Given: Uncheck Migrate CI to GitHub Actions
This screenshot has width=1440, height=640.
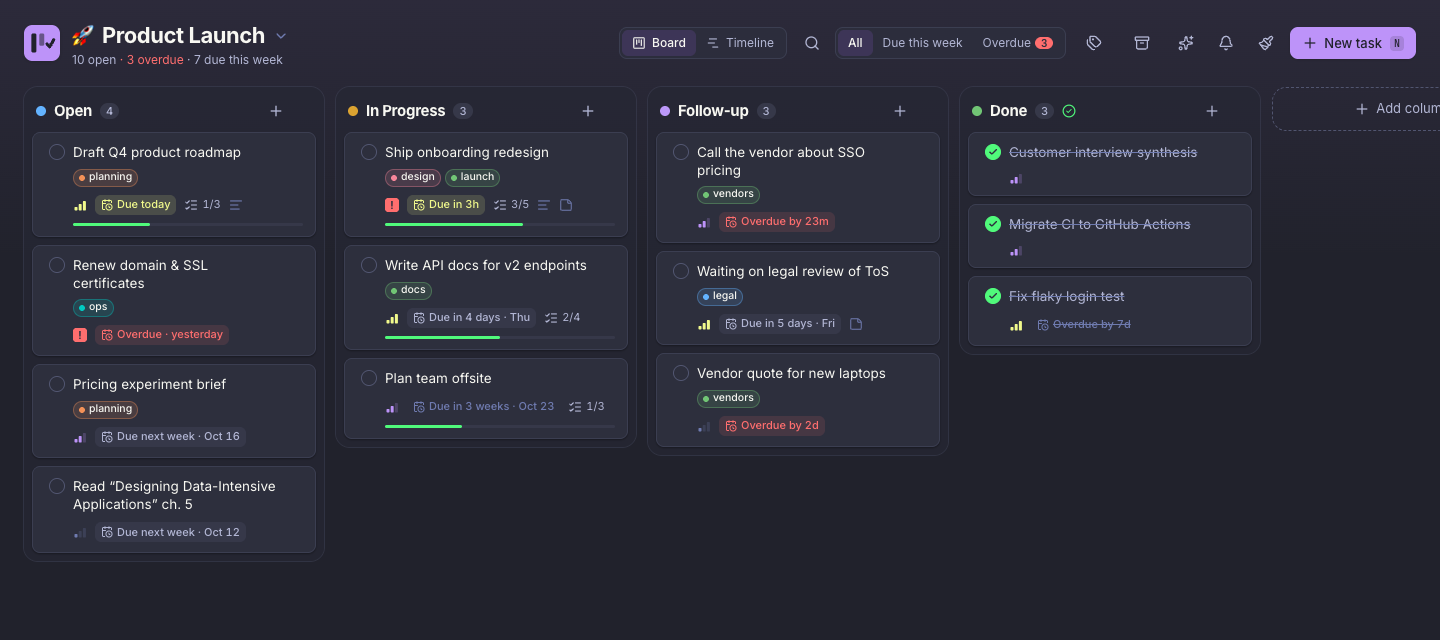Looking at the screenshot, I should click(993, 224).
